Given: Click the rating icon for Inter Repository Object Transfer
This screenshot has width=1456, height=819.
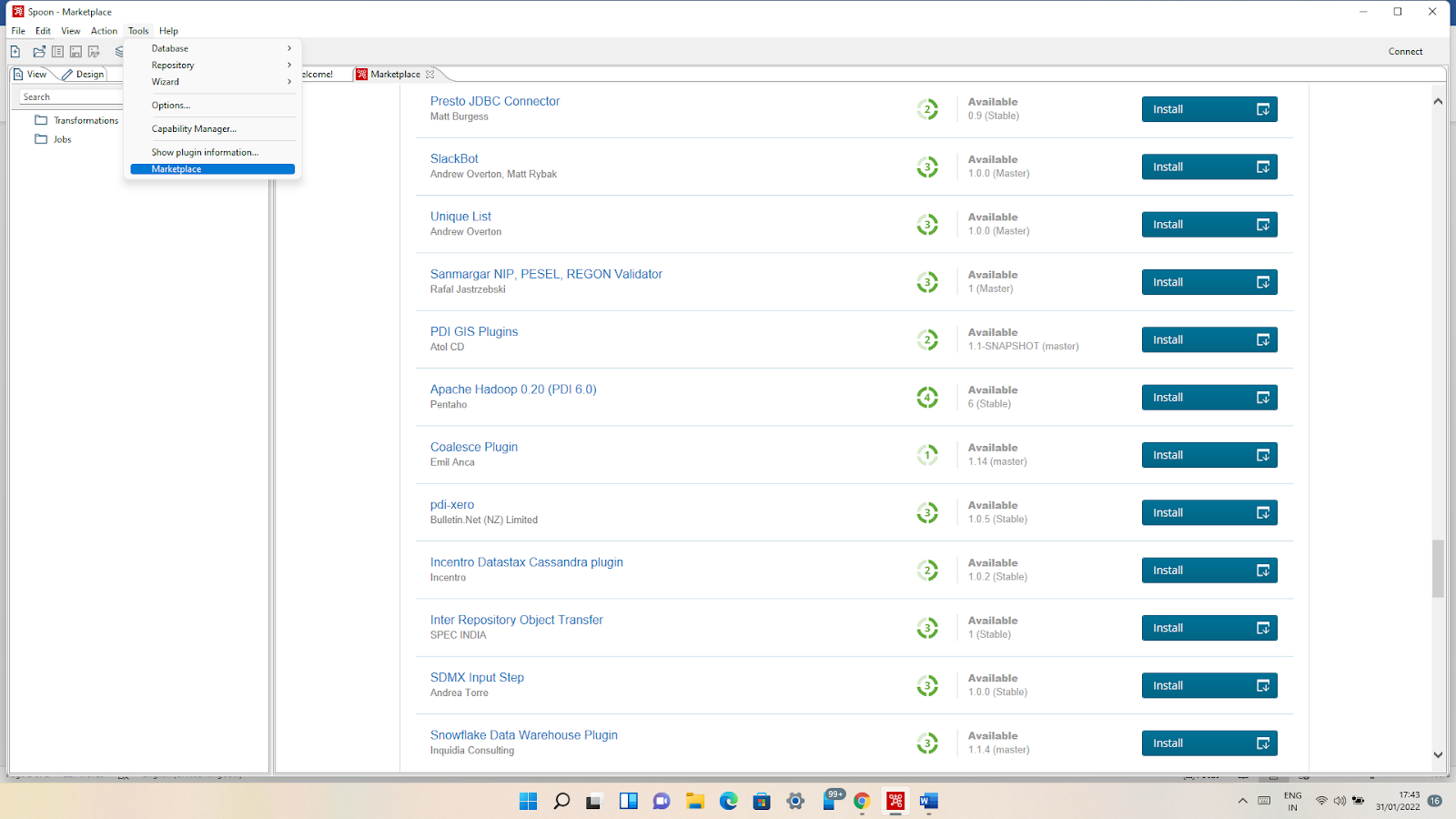Looking at the screenshot, I should [x=927, y=628].
